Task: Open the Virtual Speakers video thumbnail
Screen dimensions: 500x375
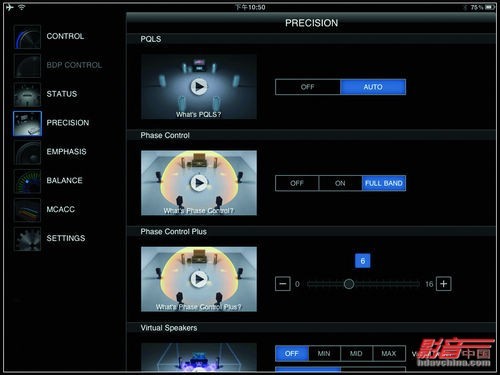Action: pyautogui.click(x=199, y=357)
